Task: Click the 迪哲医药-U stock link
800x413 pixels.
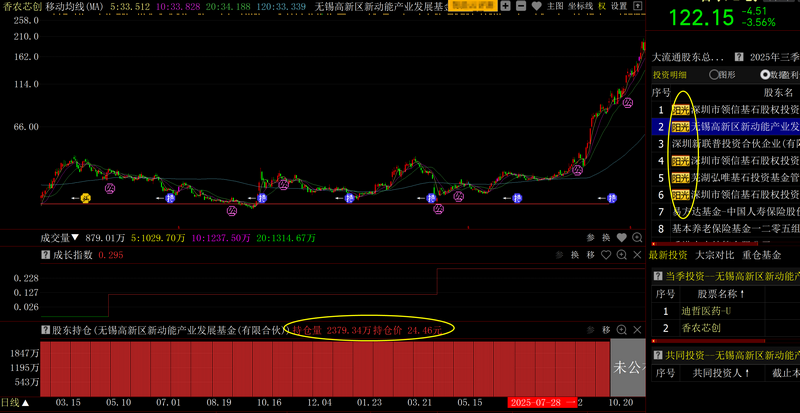Action: 712,310
